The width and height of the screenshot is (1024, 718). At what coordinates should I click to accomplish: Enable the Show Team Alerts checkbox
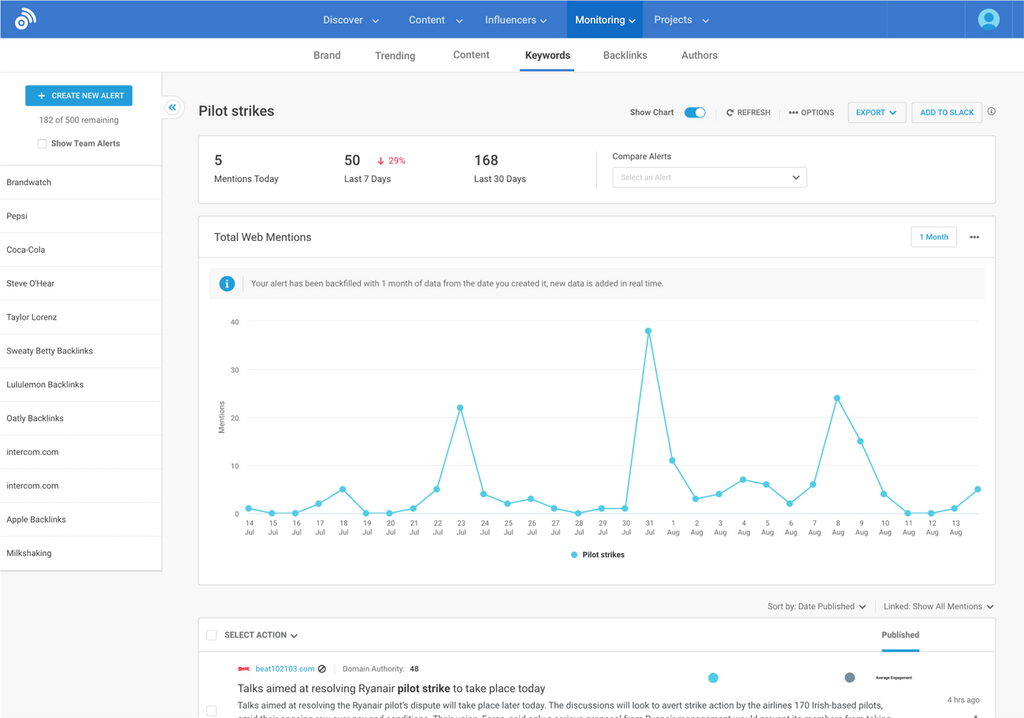(42, 144)
